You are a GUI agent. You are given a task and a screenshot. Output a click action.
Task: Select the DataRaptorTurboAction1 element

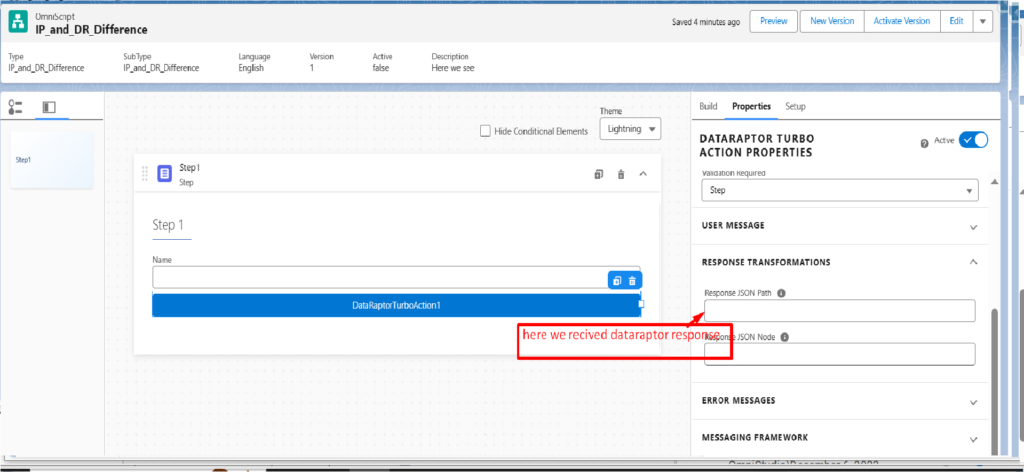(x=396, y=305)
